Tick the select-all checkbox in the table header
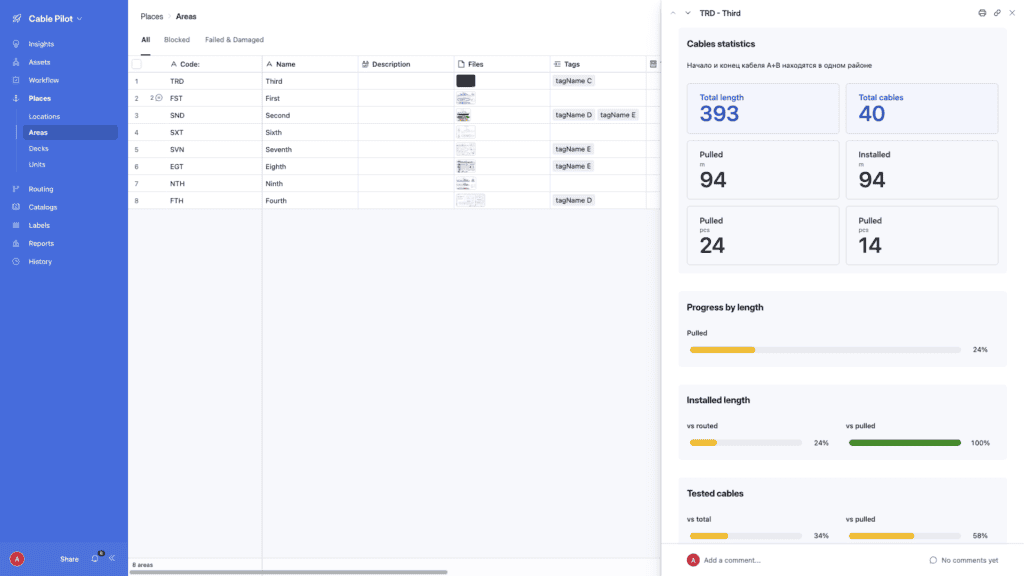 pos(137,64)
